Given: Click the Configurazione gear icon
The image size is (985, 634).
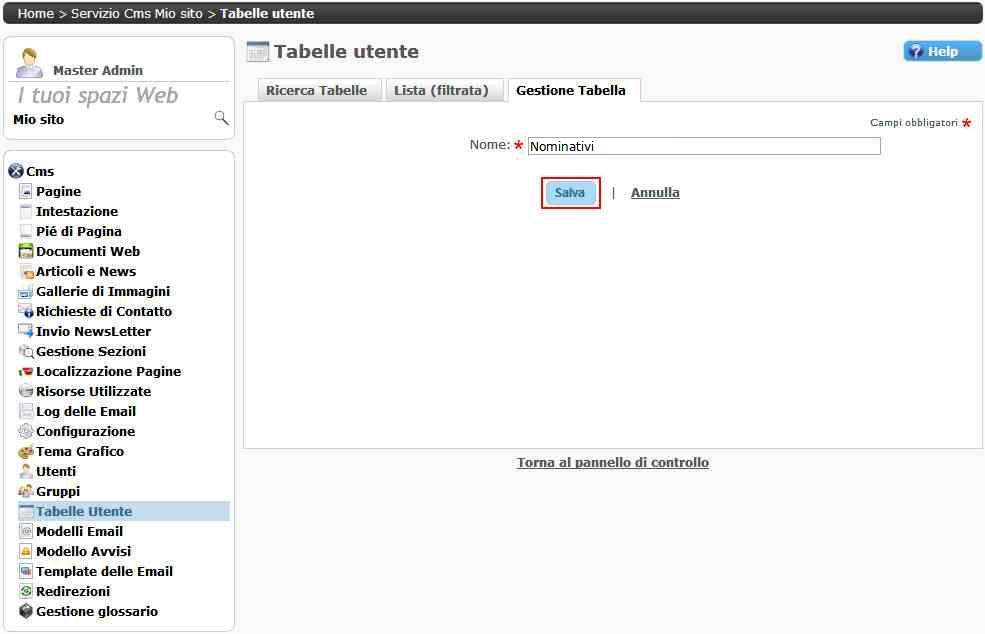Looking at the screenshot, I should [27, 431].
